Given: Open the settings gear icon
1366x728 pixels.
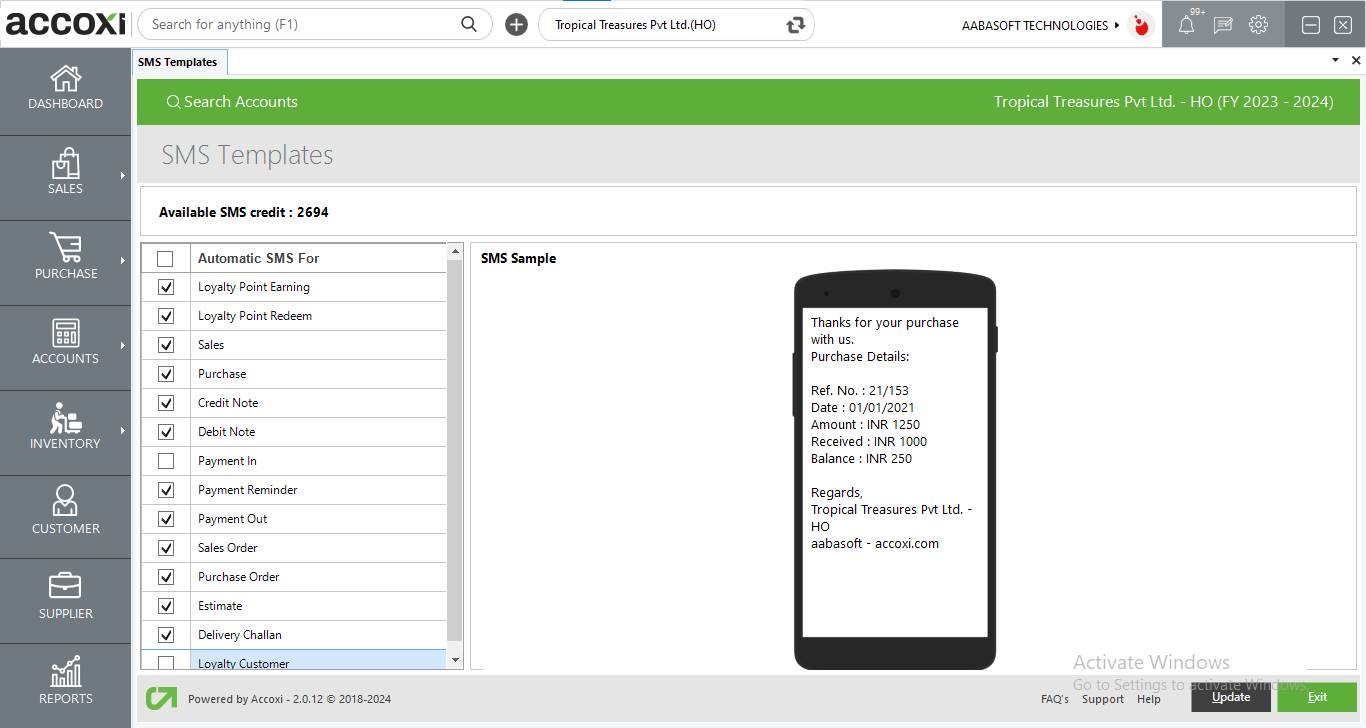Looking at the screenshot, I should click(x=1258, y=25).
